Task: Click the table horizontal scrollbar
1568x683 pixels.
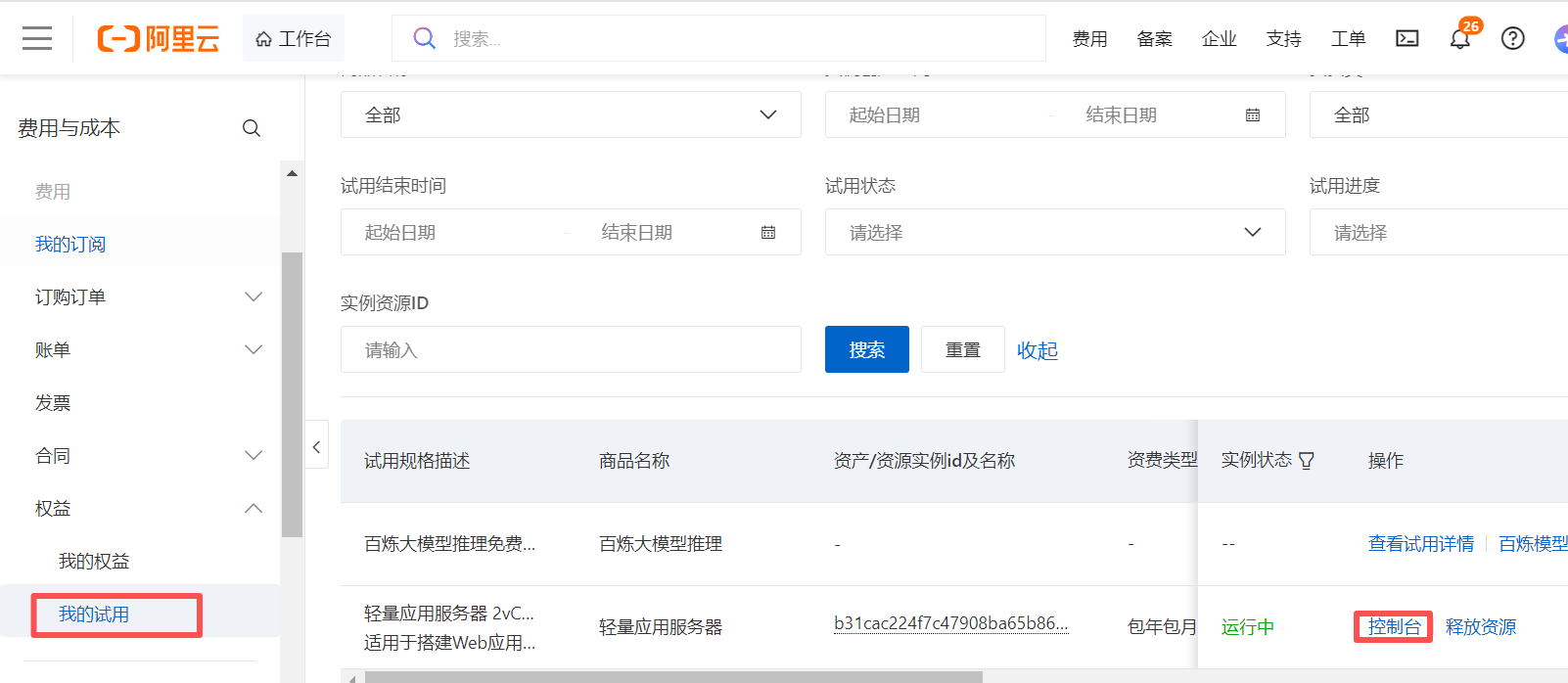Action: pos(673,677)
